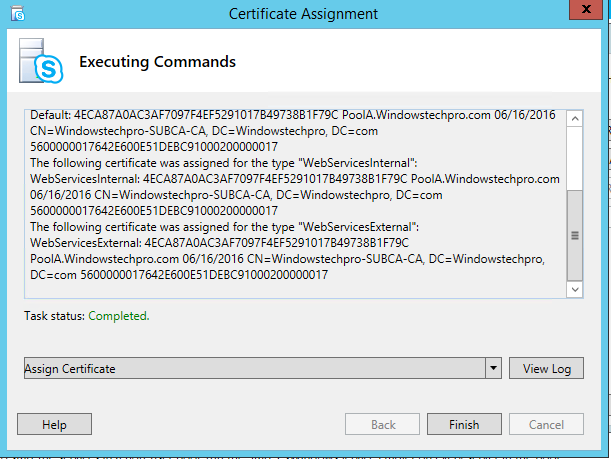Select the Assign Certificate combo box field
611x459 pixels.
263,368
